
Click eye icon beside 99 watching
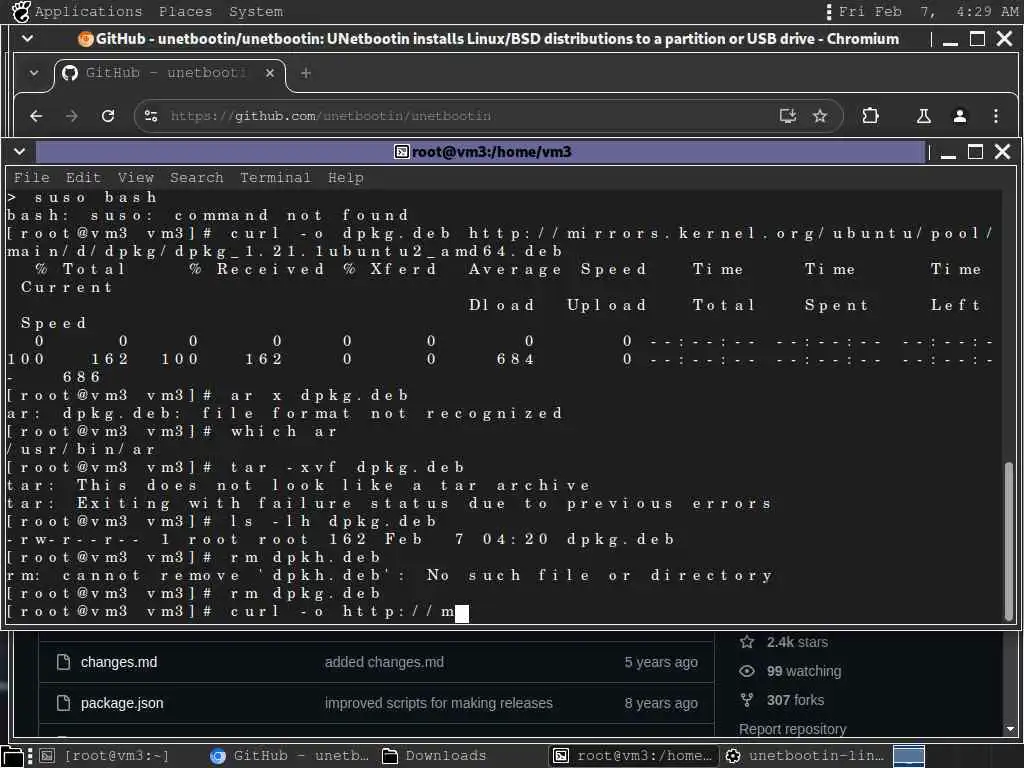pyautogui.click(x=747, y=671)
